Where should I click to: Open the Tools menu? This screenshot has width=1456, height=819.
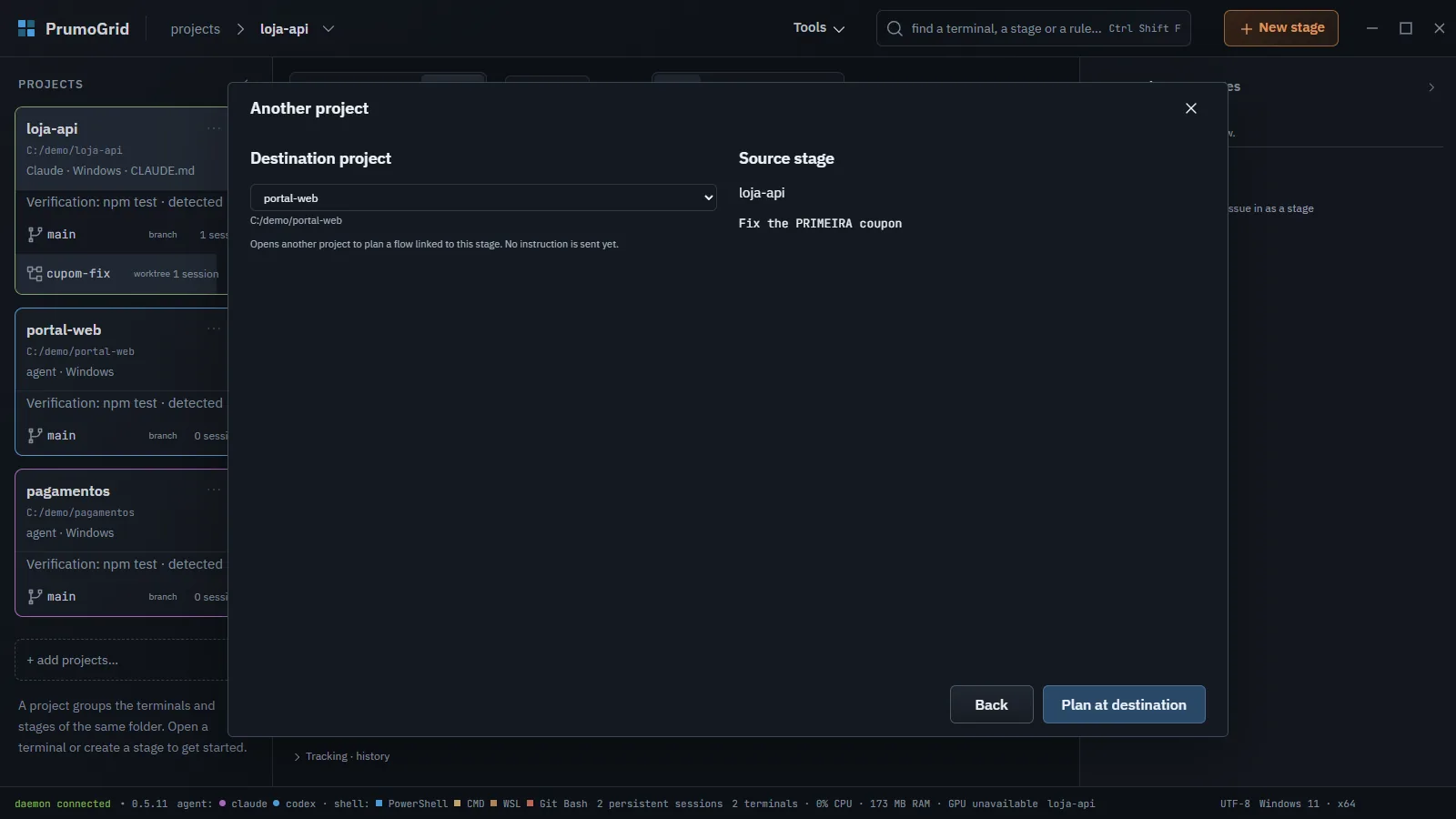tap(819, 28)
